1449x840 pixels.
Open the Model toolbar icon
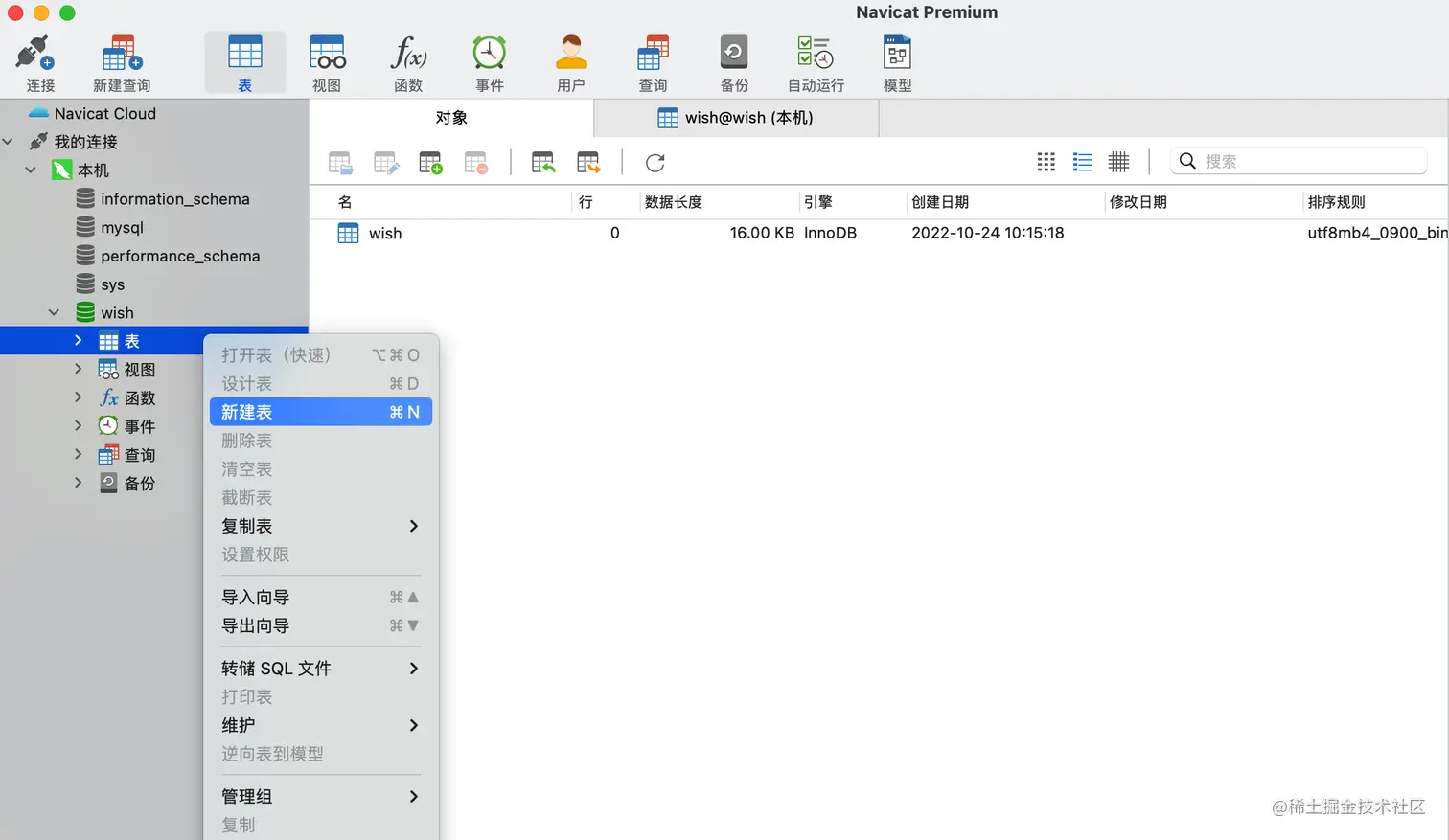[898, 63]
